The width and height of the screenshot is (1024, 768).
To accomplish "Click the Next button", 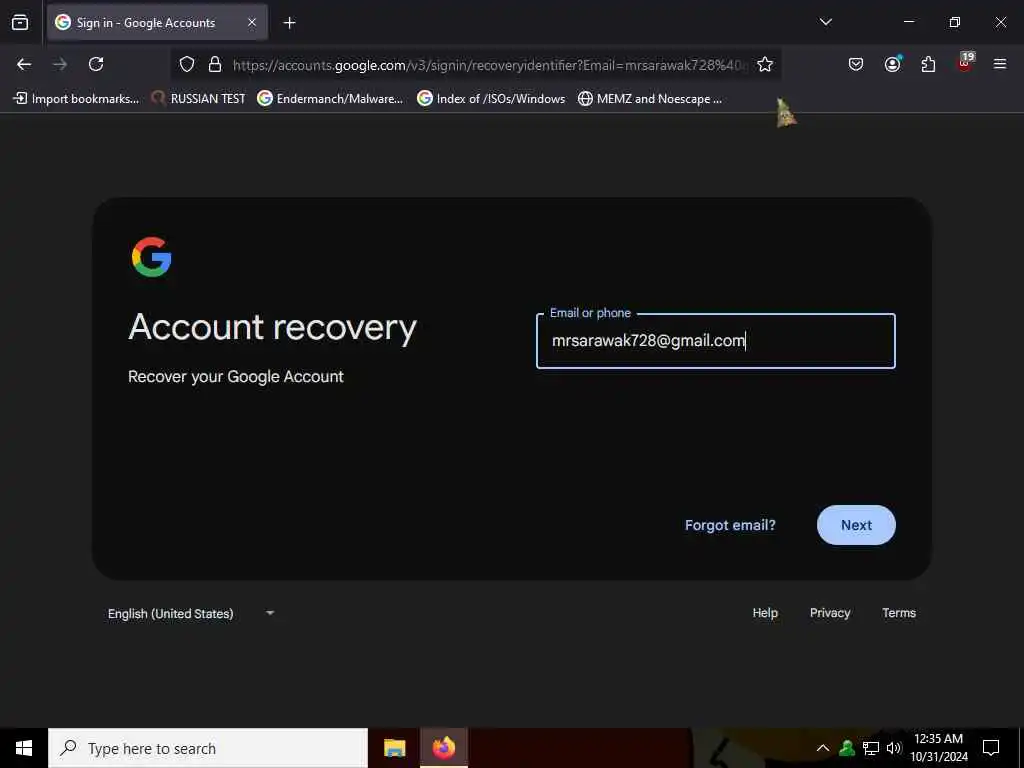I will tap(856, 525).
